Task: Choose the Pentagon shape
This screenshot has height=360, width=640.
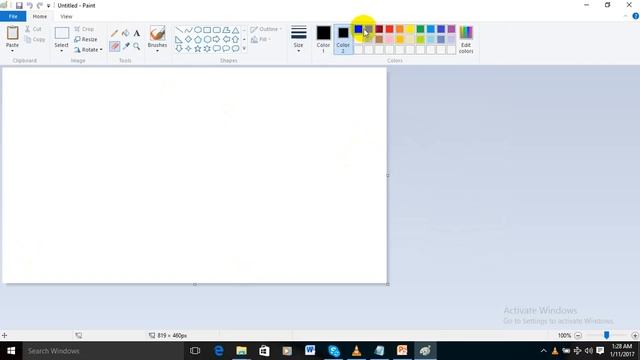Action: (x=198, y=40)
